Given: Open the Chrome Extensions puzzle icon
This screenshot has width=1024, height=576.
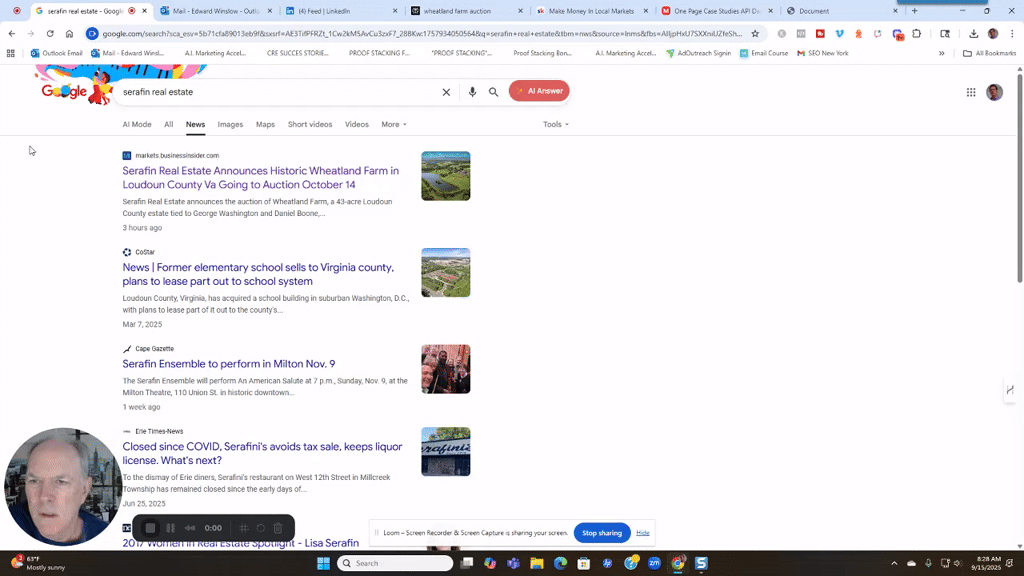Looking at the screenshot, I should pos(917,33).
